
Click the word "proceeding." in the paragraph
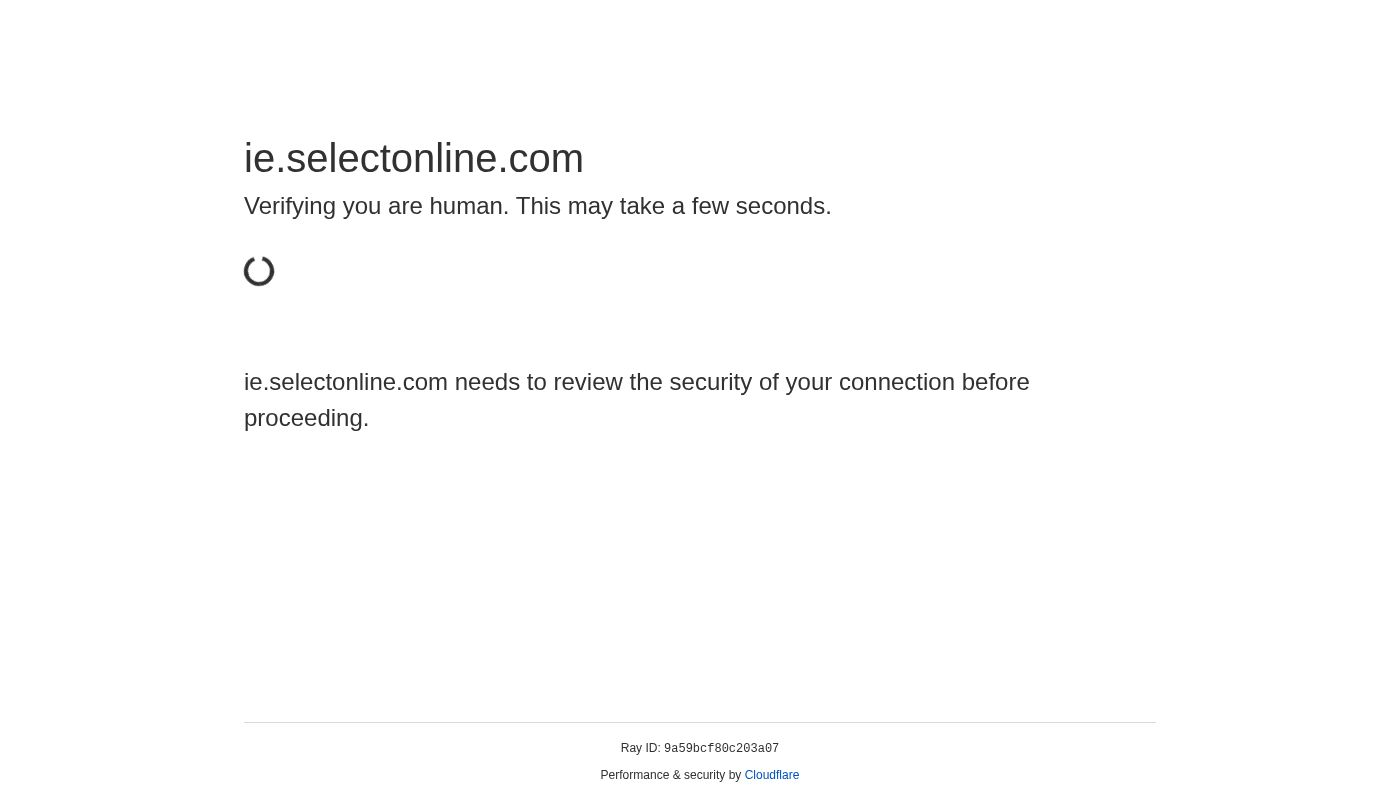[x=306, y=418]
